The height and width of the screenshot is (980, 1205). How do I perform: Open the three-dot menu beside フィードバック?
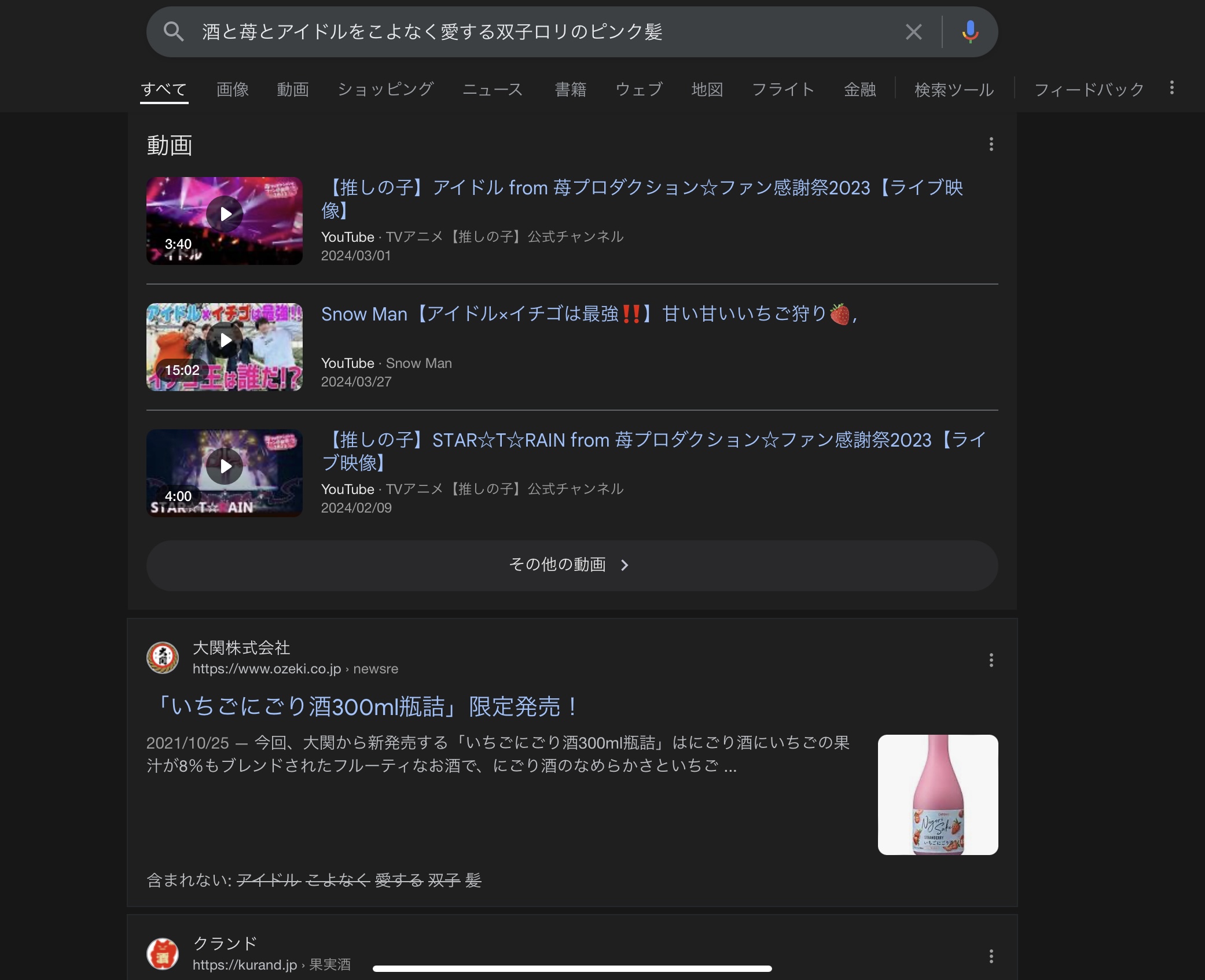[x=1171, y=88]
